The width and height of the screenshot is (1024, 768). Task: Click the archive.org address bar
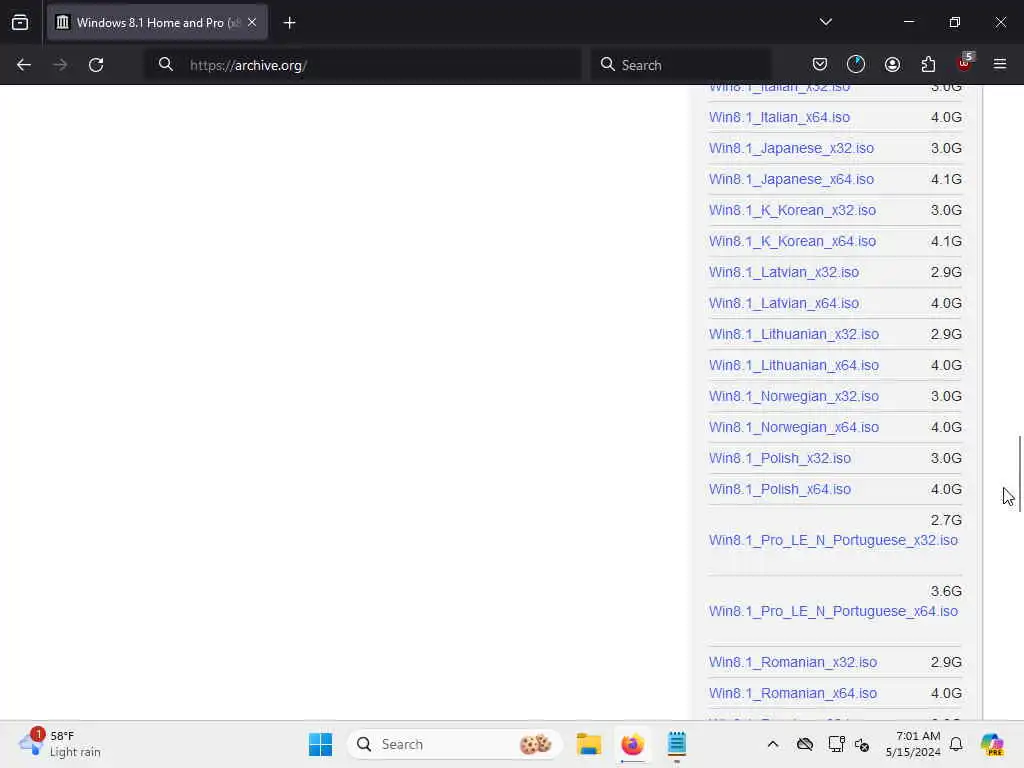pyautogui.click(x=362, y=65)
